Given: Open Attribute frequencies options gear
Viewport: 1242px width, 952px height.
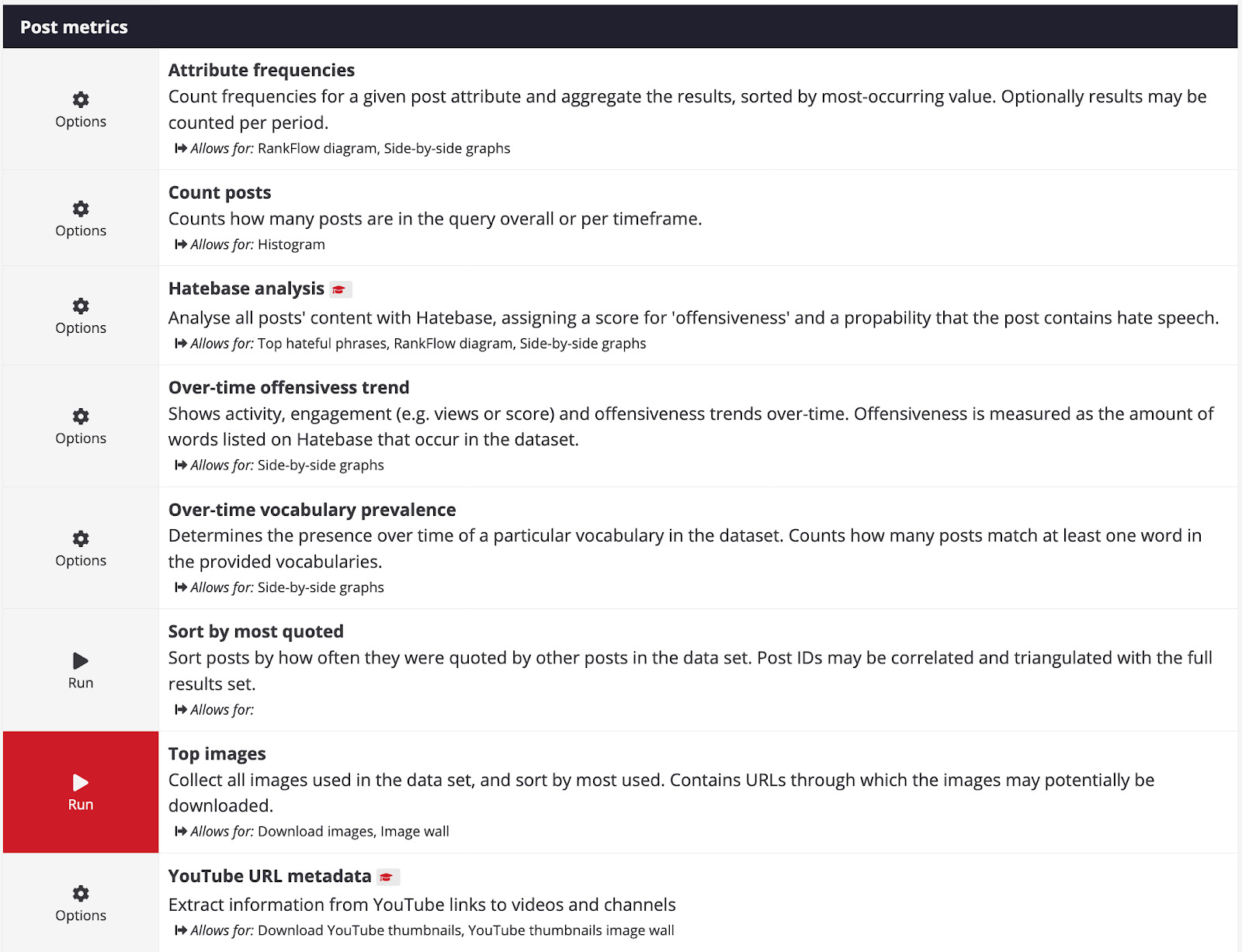Looking at the screenshot, I should [x=81, y=100].
